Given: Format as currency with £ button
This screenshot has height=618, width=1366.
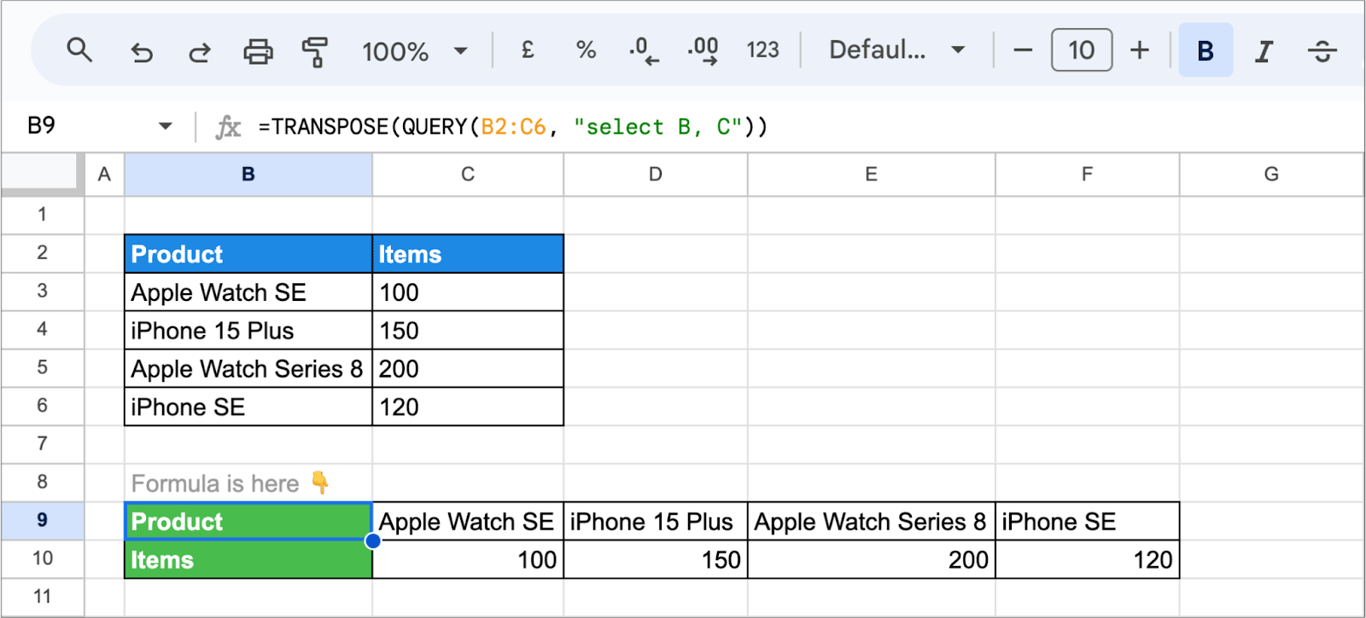Looking at the screenshot, I should pos(528,50).
